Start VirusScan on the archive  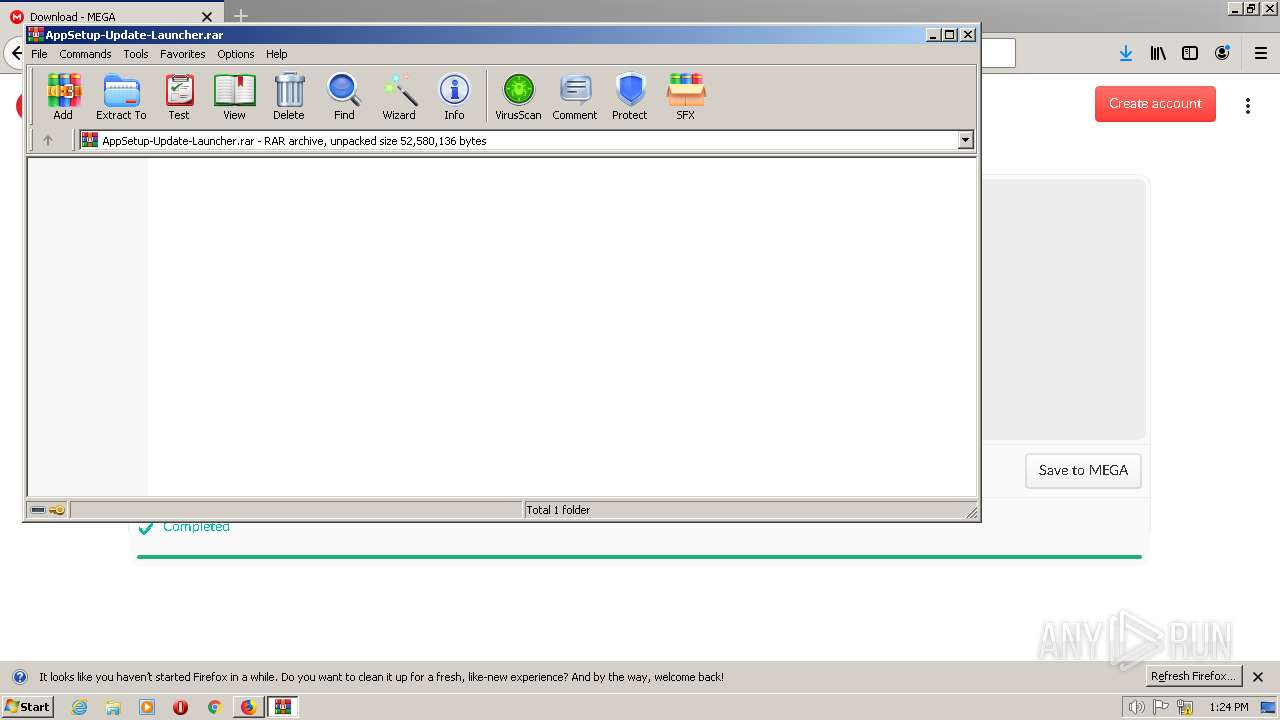click(x=518, y=97)
